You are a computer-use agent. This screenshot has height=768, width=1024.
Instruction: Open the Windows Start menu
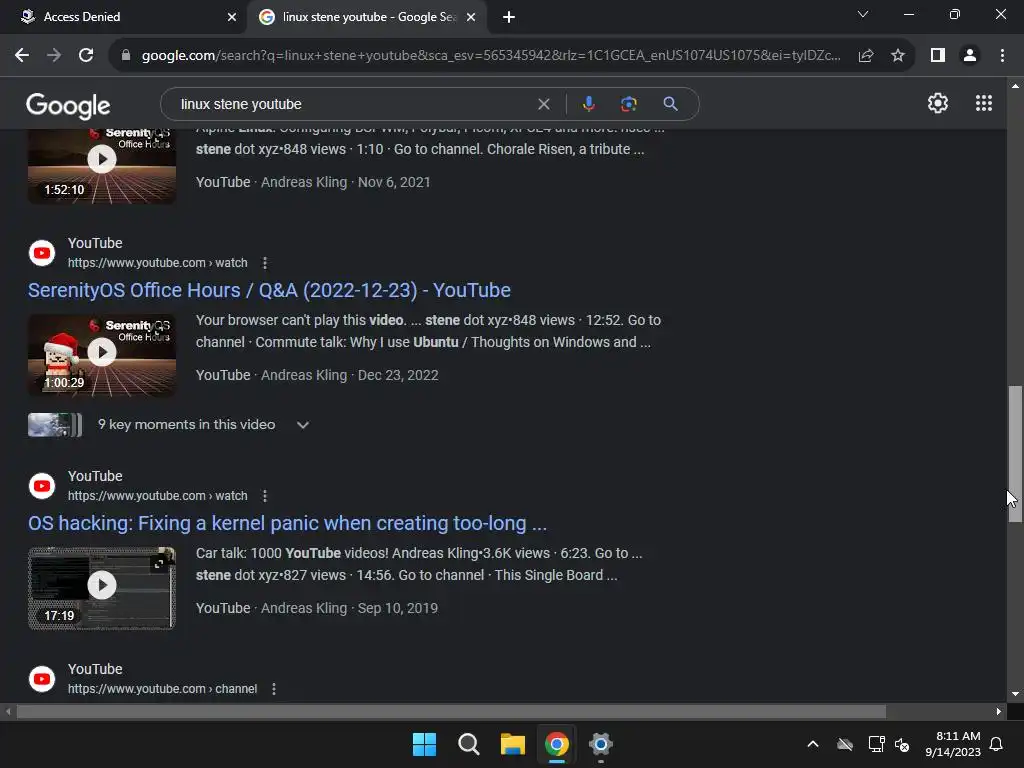click(x=424, y=744)
